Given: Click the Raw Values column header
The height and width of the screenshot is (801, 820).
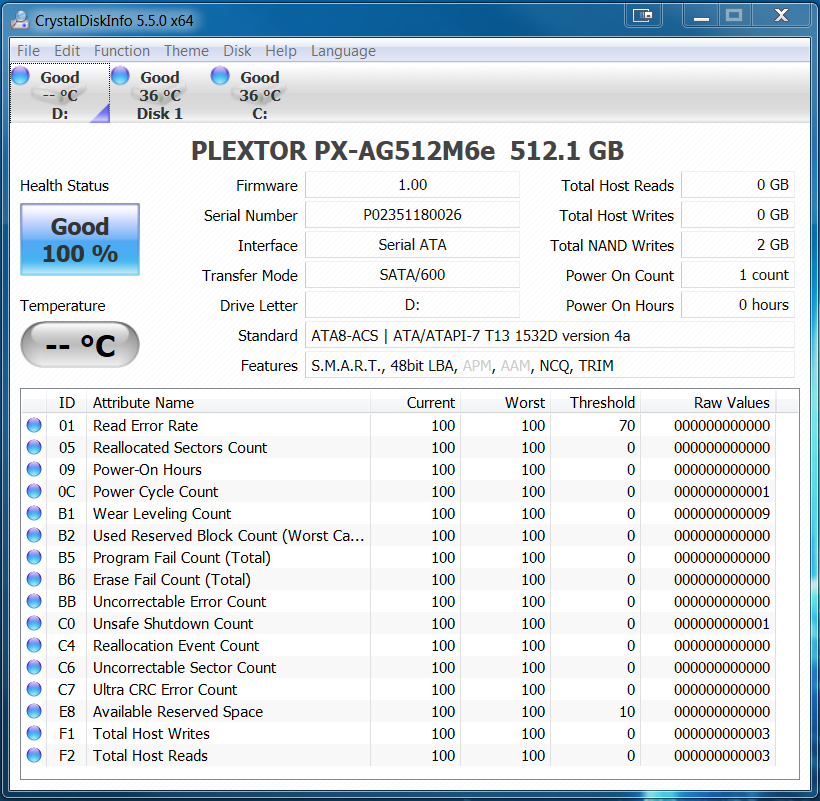Looking at the screenshot, I should pos(732,402).
